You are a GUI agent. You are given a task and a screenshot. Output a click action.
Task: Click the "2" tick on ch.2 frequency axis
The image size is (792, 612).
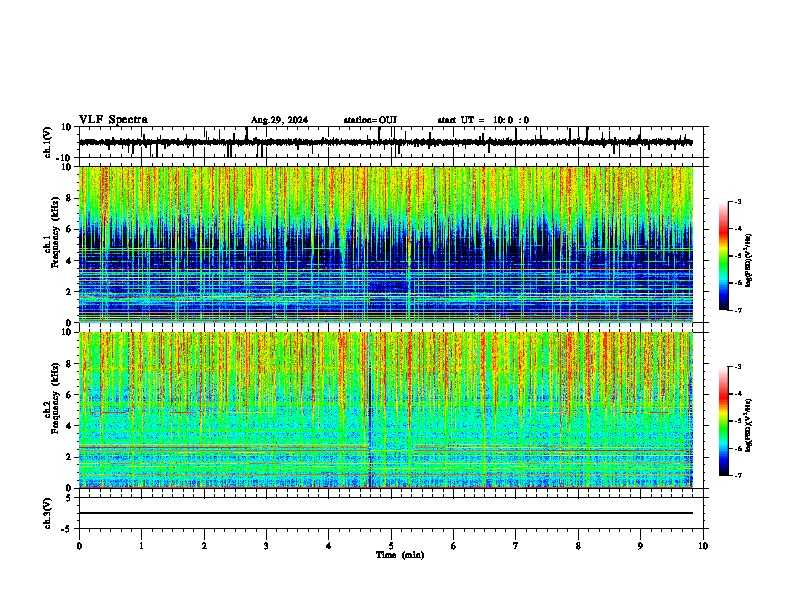point(70,457)
